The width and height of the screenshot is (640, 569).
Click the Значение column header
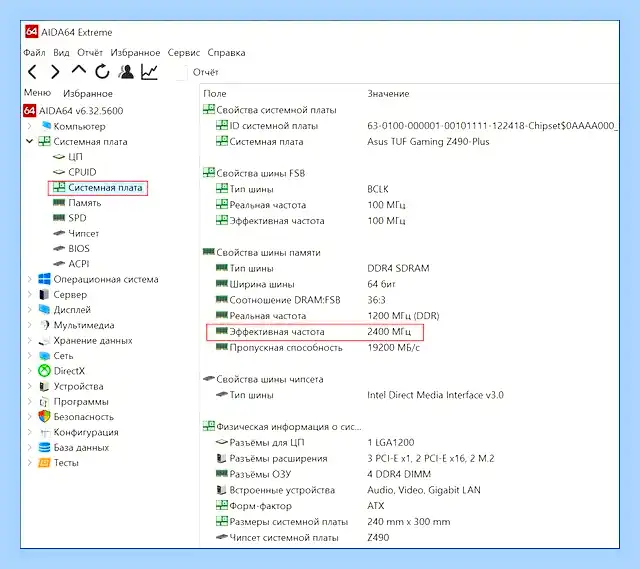click(388, 93)
